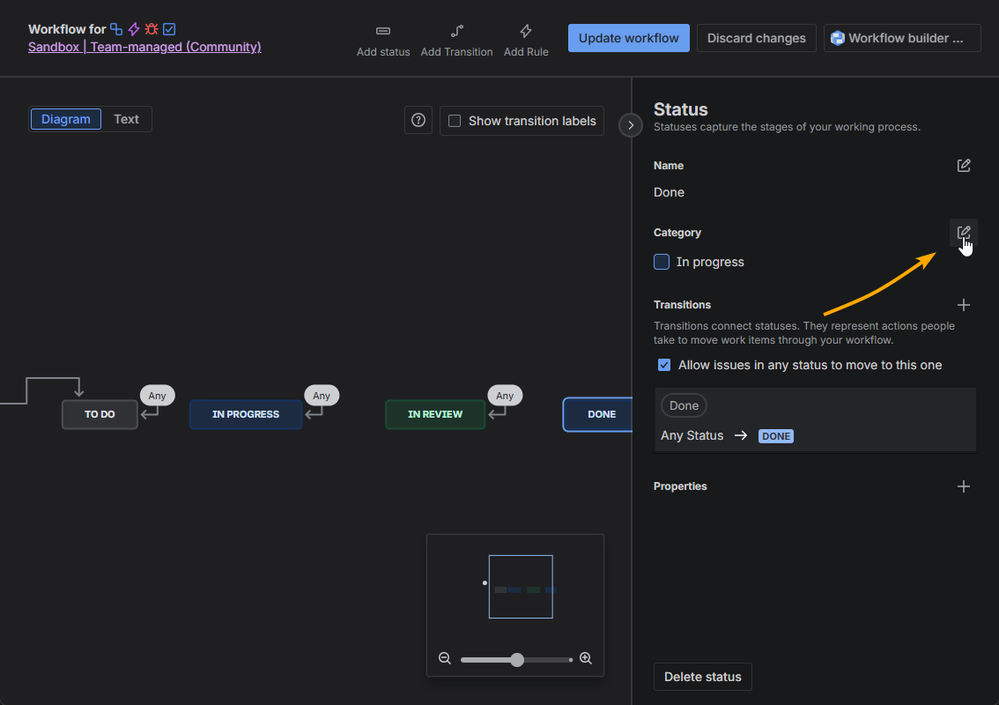Viewport: 999px width, 705px height.
Task: Uncheck Allow issues in any status checkbox
Action: [x=664, y=365]
